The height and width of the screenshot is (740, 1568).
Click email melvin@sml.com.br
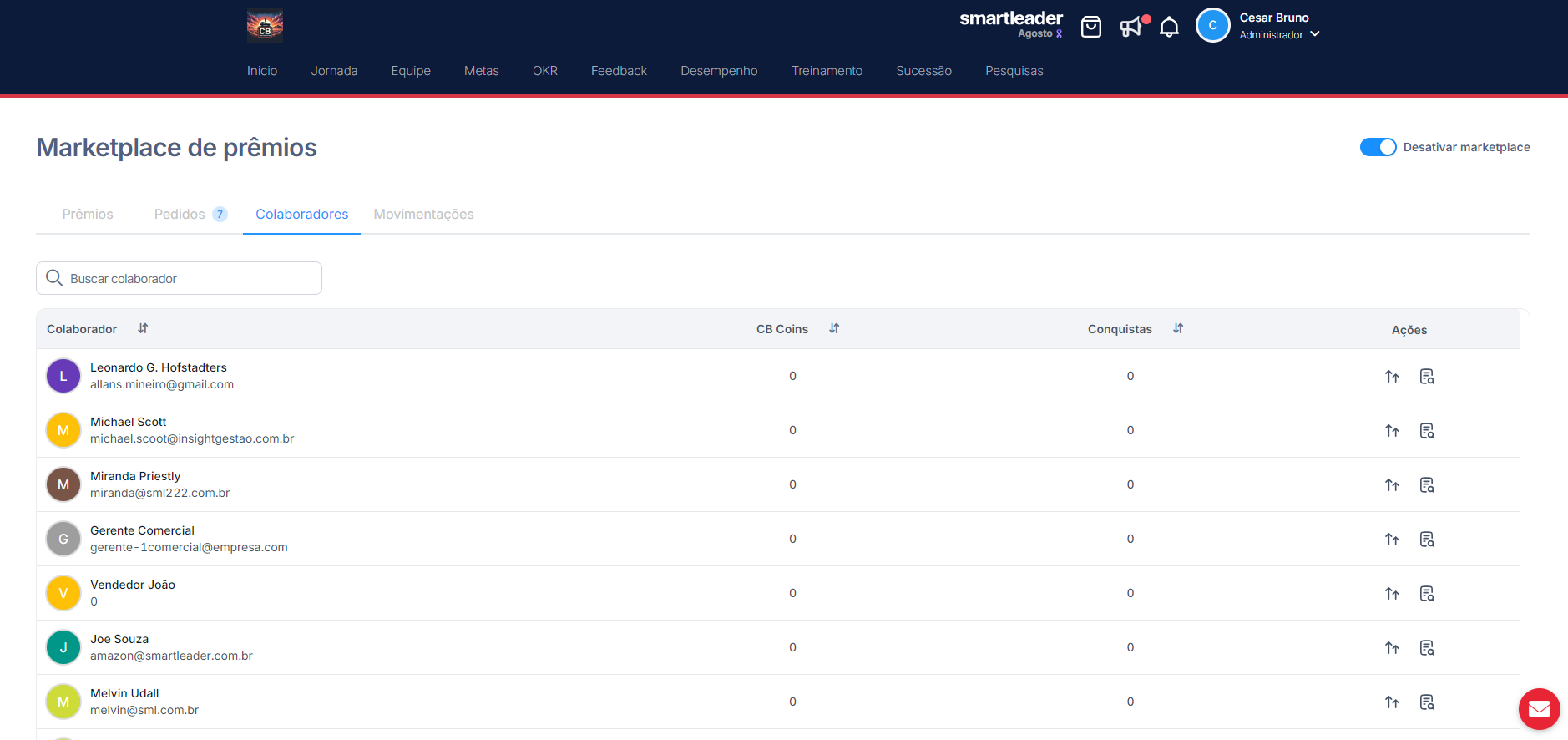(144, 710)
